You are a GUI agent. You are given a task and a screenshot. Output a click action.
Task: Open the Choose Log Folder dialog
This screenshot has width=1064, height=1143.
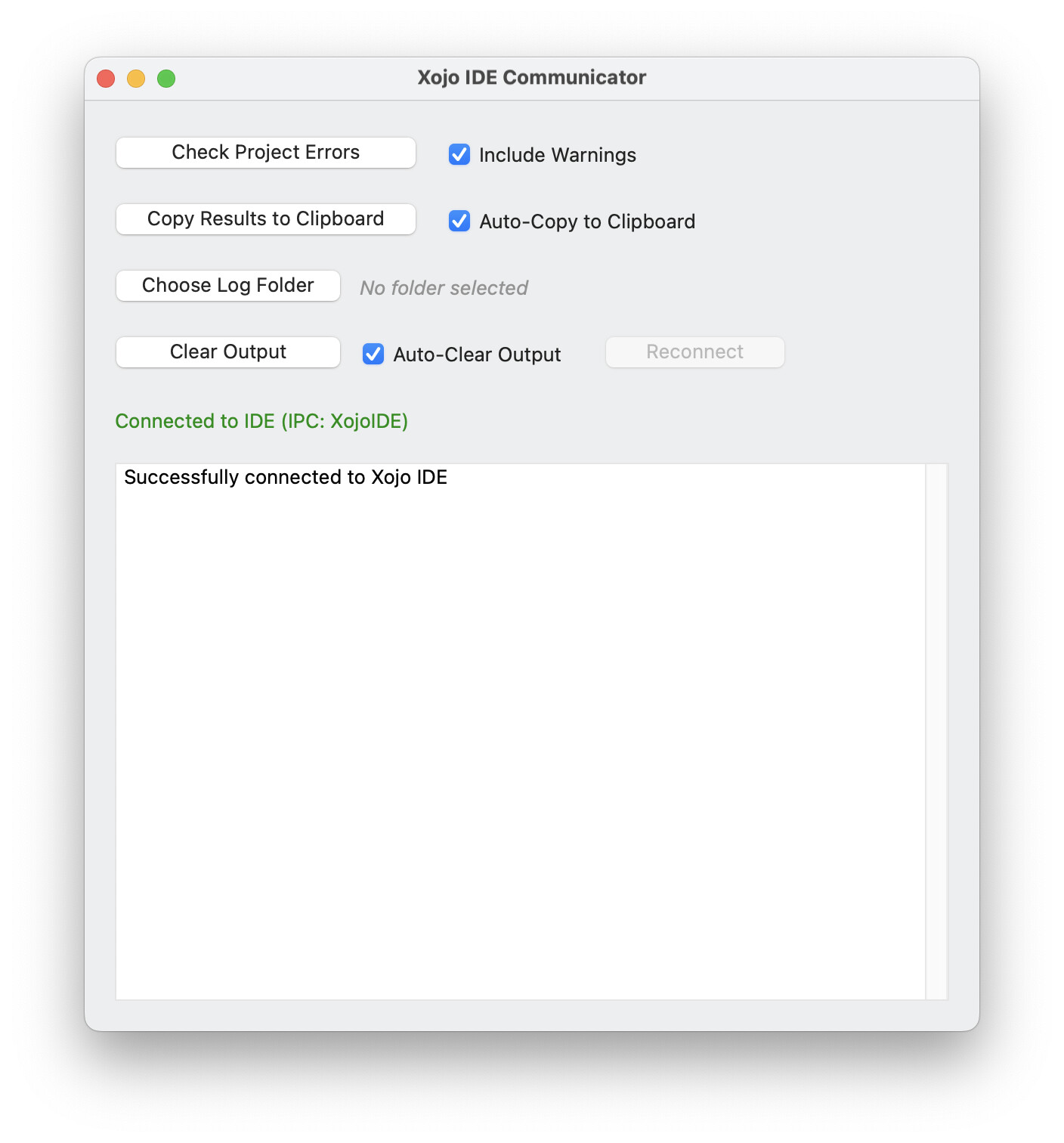point(227,286)
